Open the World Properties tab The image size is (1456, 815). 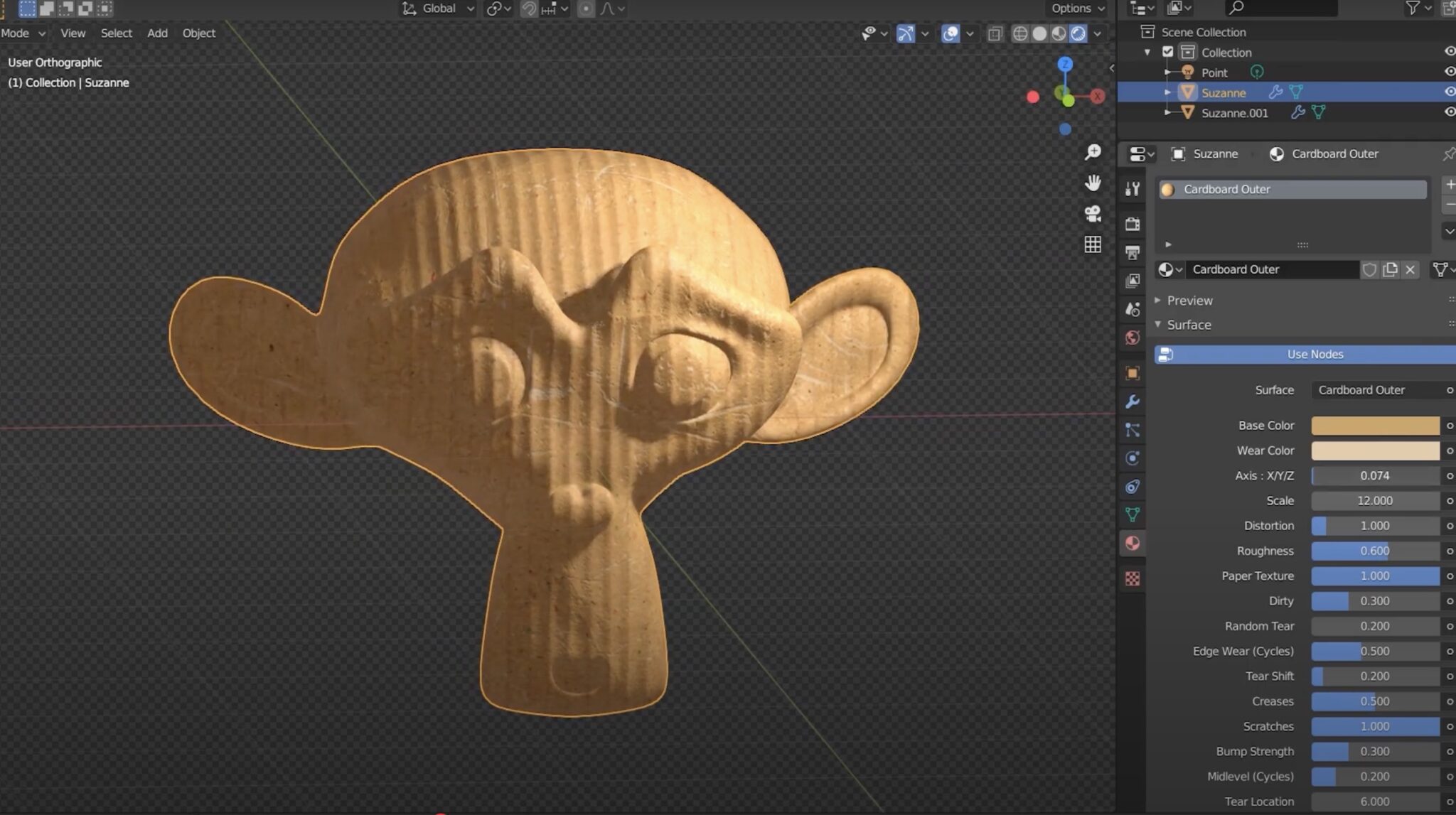tap(1132, 338)
